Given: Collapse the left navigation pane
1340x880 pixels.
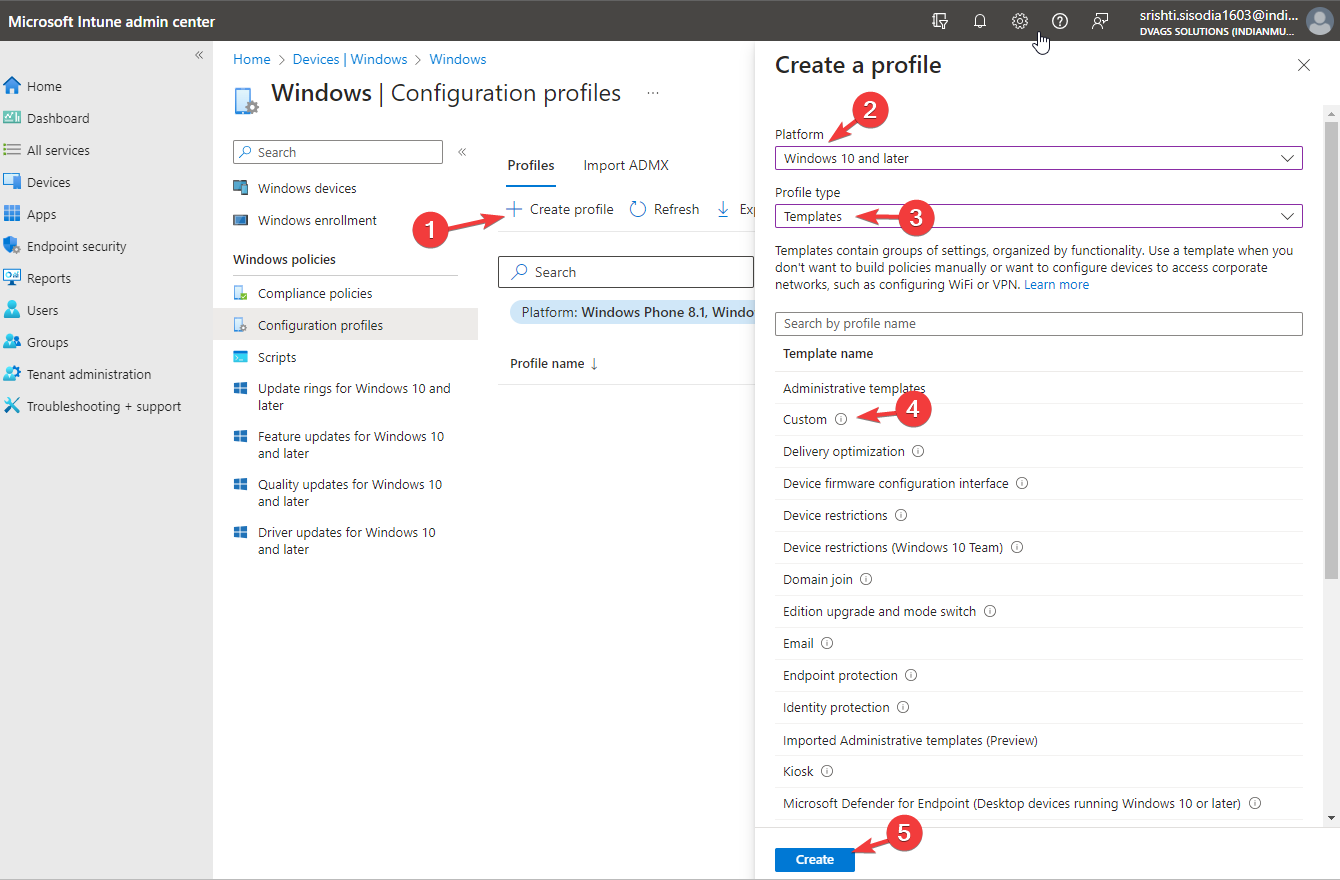Looking at the screenshot, I should [x=198, y=55].
